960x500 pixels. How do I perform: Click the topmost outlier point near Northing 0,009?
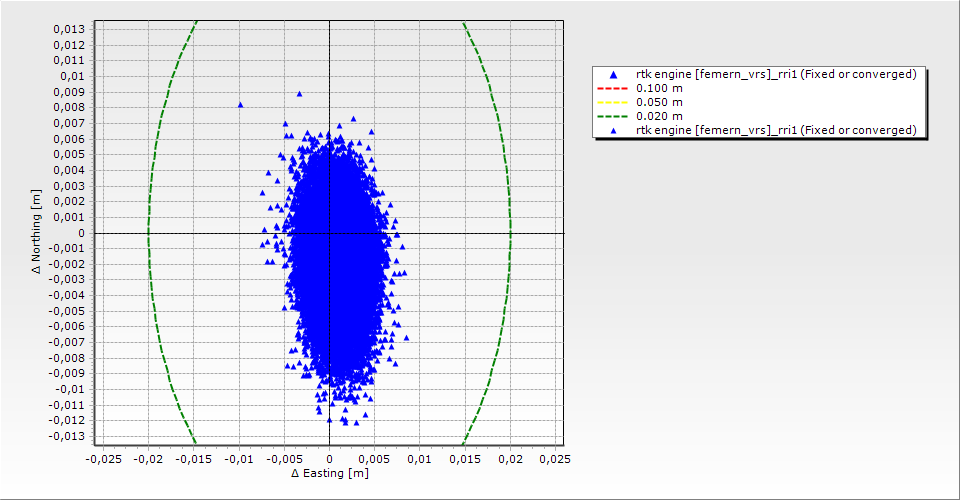point(299,94)
